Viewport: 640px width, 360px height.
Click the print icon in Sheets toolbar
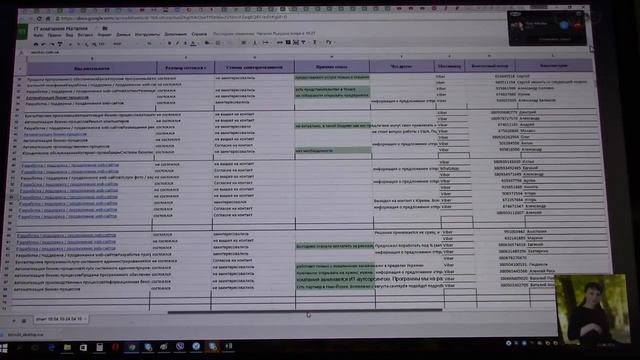(36, 44)
